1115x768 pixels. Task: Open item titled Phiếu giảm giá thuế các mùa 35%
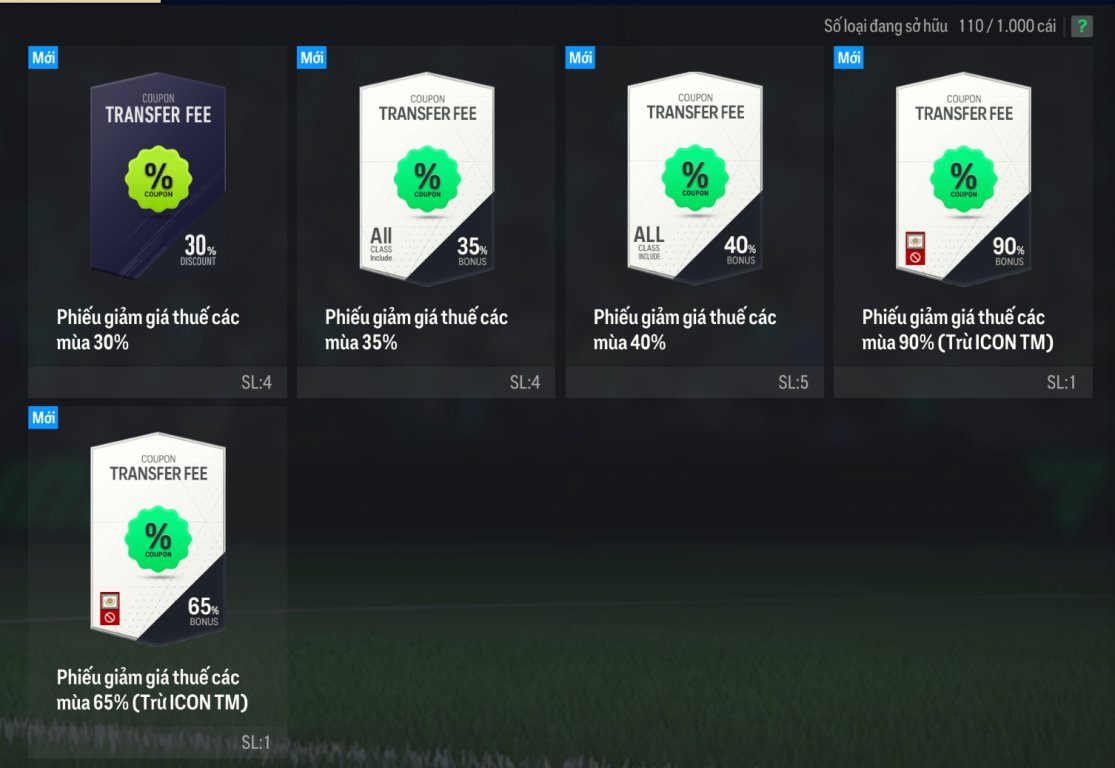click(x=416, y=329)
